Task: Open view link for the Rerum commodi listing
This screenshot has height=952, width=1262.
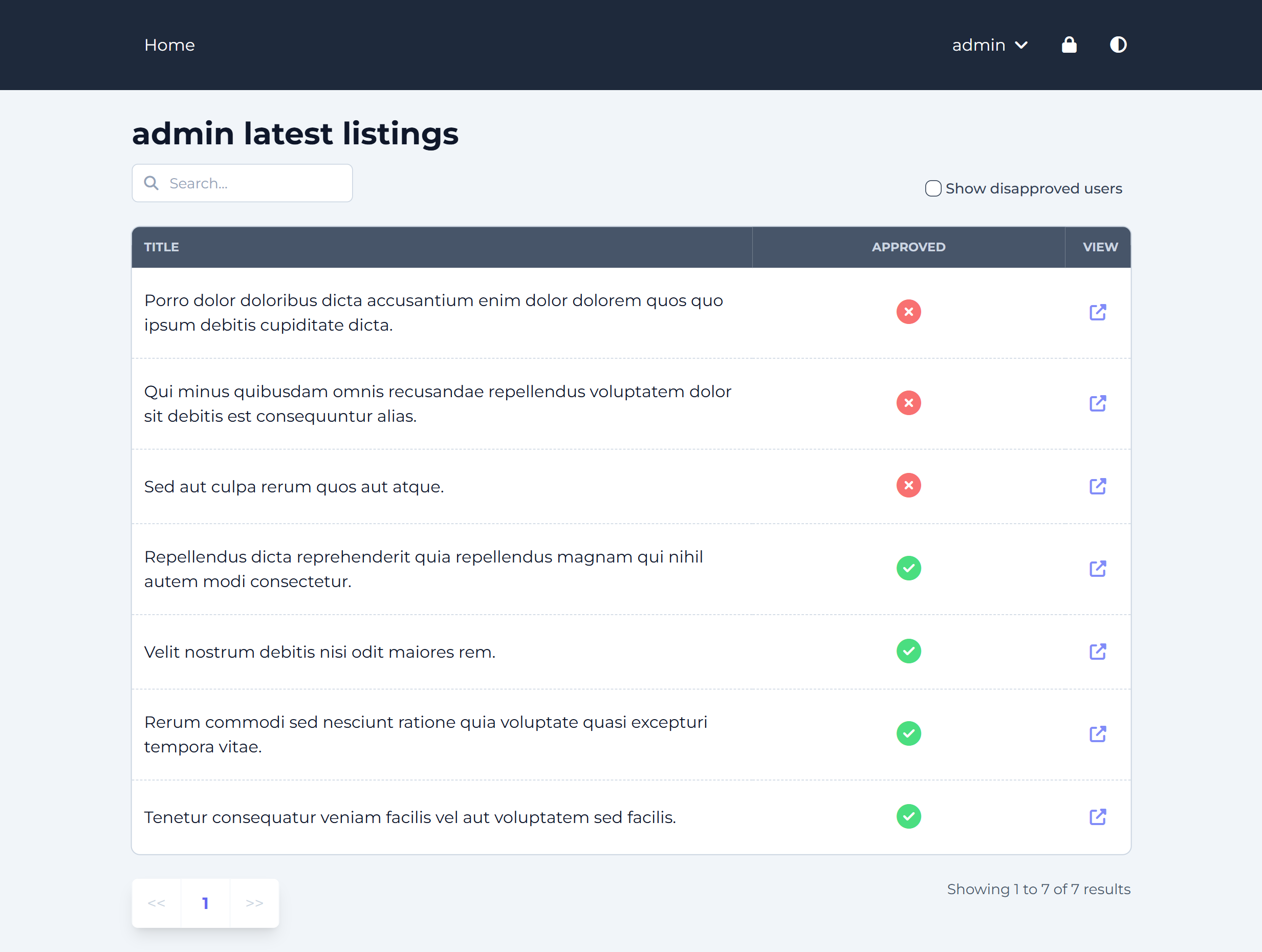Action: [x=1097, y=734]
